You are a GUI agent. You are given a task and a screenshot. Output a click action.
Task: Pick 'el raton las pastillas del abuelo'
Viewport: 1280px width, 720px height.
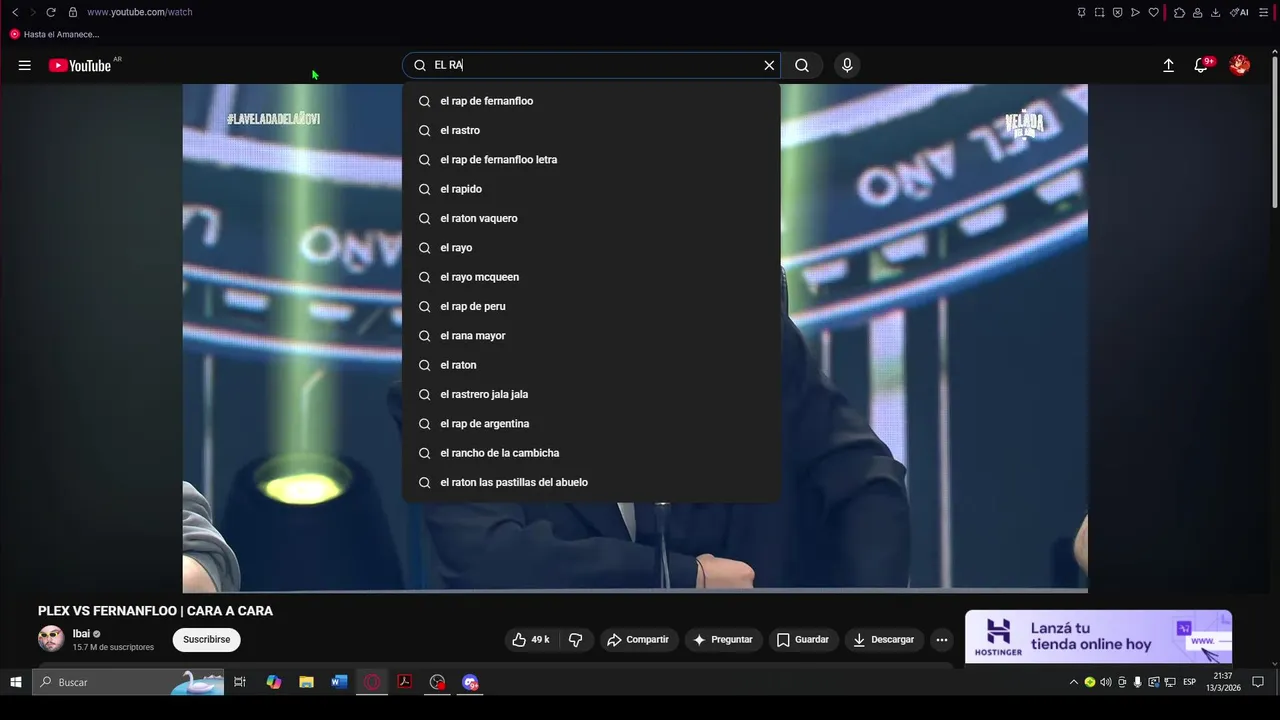[x=591, y=482]
